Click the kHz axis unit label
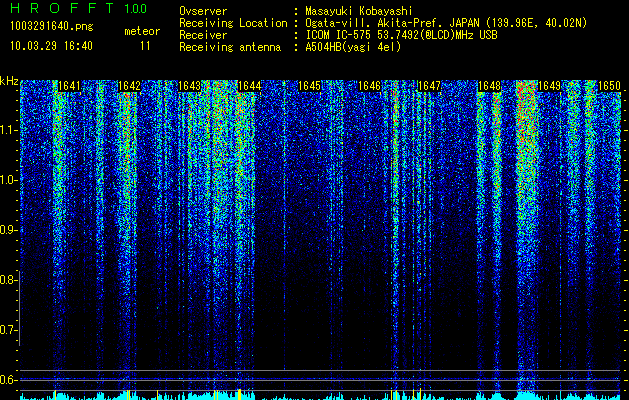The width and height of the screenshot is (629, 400). [x=9, y=81]
